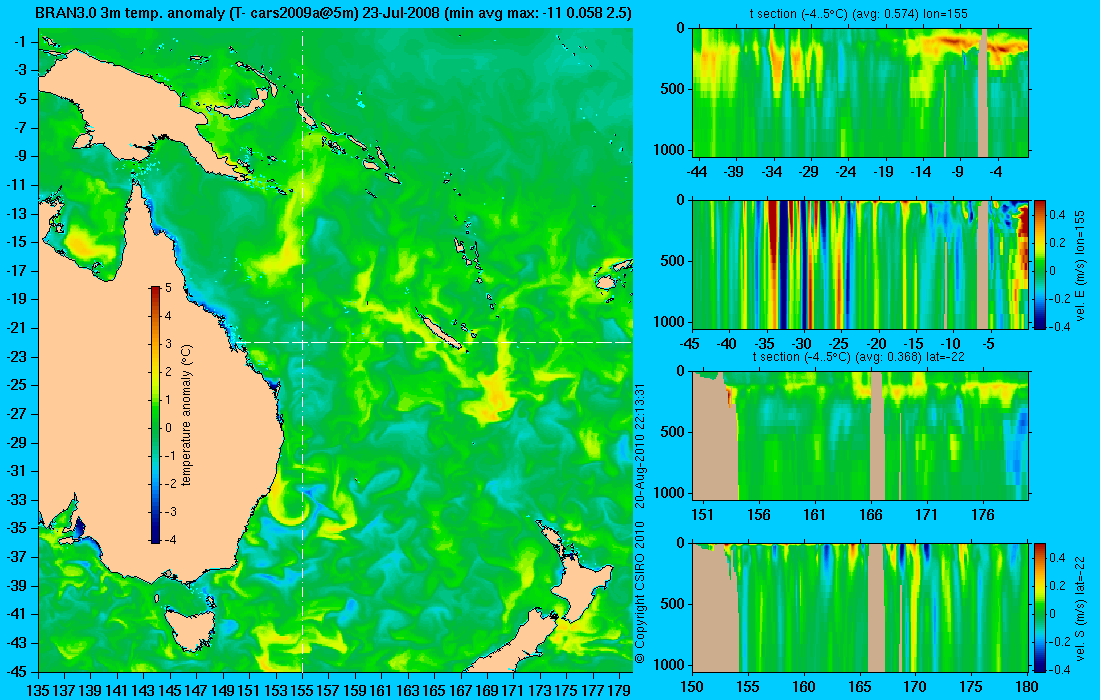Click "1000" depth label on lon=155 temperature section
The width and height of the screenshot is (1100, 700).
point(671,149)
